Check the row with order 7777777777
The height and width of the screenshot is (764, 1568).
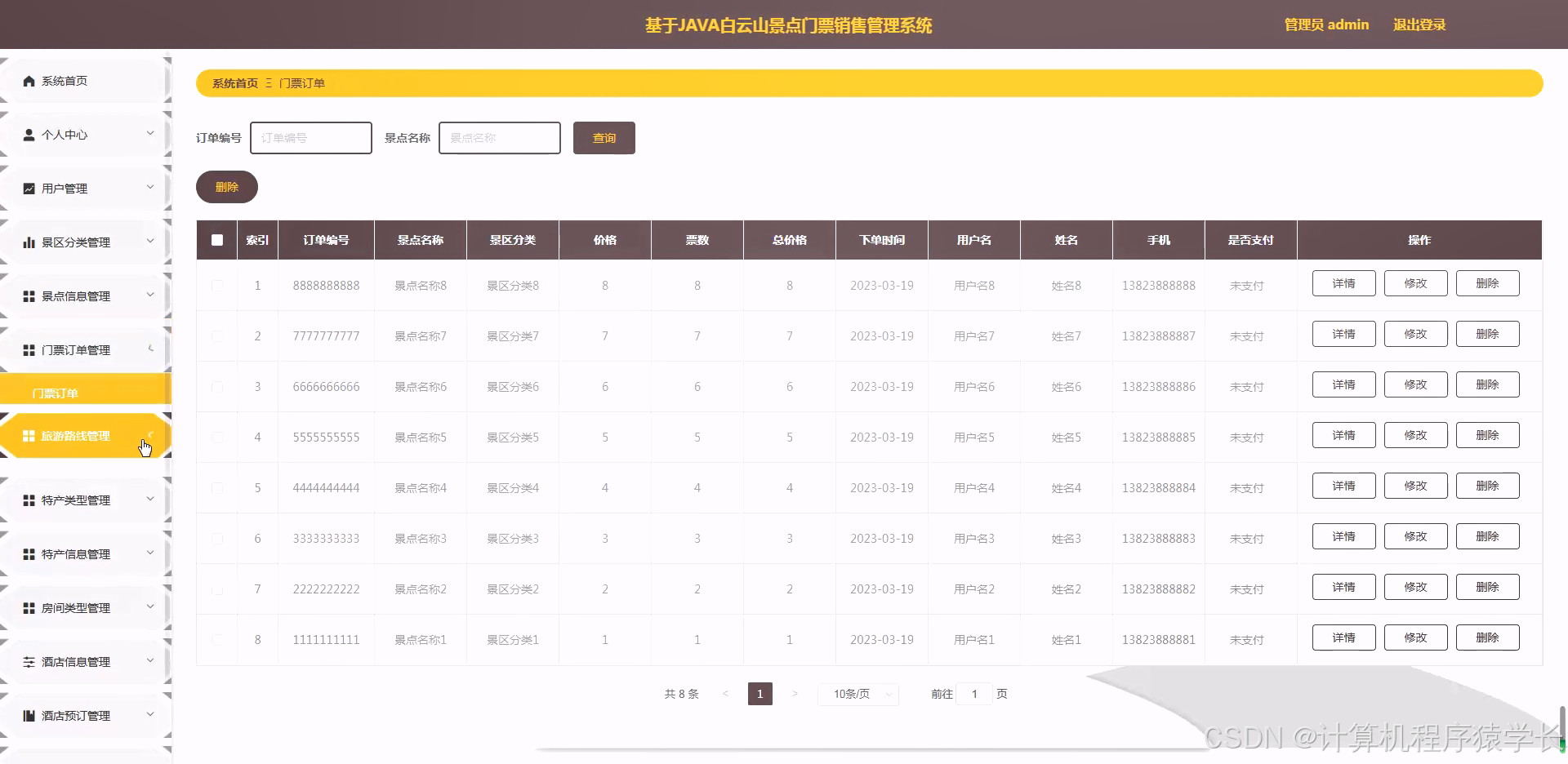[217, 336]
